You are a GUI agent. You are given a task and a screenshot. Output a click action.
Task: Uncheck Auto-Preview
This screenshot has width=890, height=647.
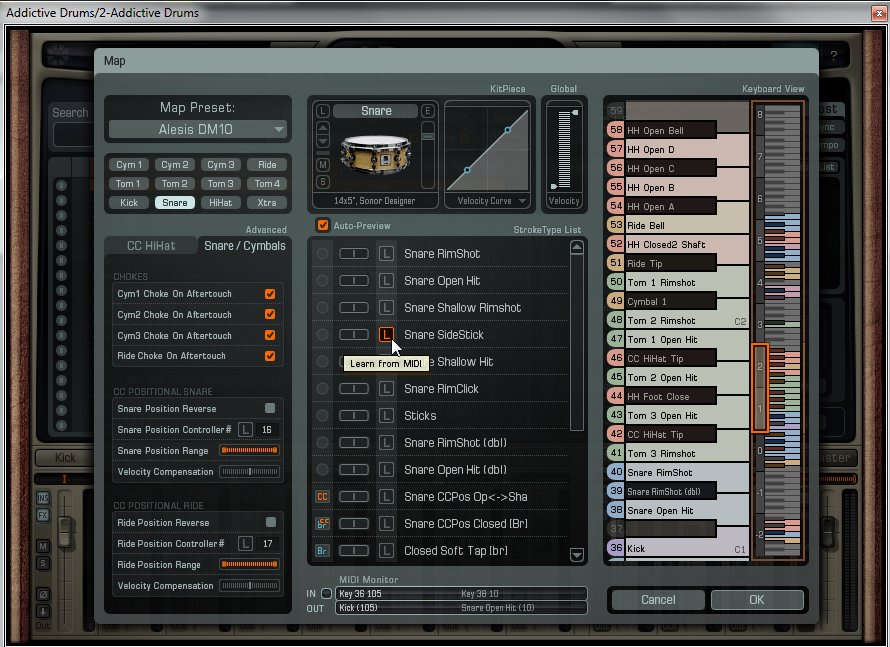pyautogui.click(x=322, y=225)
